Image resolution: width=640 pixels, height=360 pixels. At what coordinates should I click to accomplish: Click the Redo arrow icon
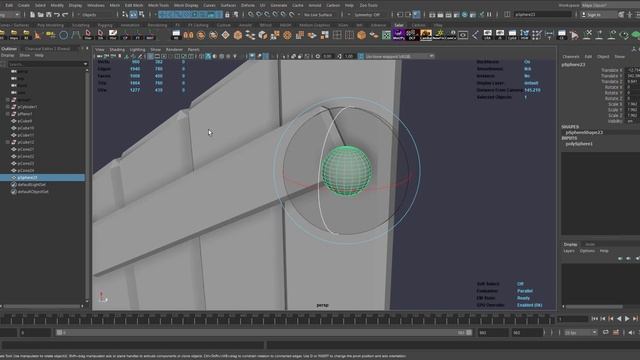click(x=65, y=15)
